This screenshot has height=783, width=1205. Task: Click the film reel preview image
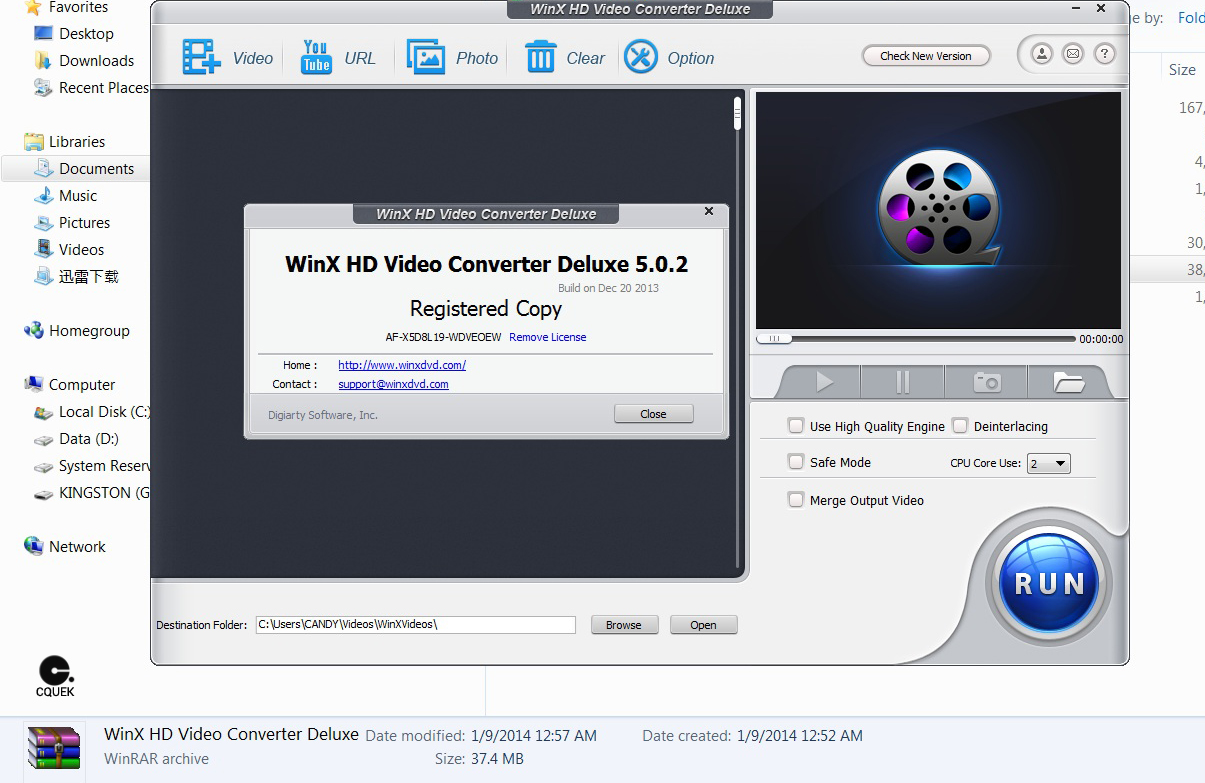(938, 208)
